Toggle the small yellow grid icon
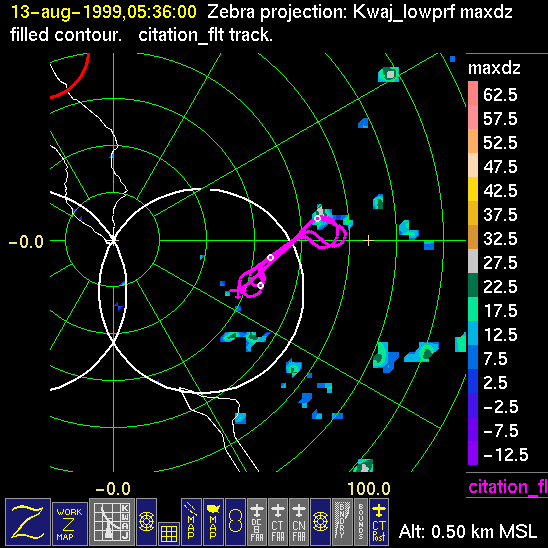This screenshot has height=548, width=548. coord(169,534)
